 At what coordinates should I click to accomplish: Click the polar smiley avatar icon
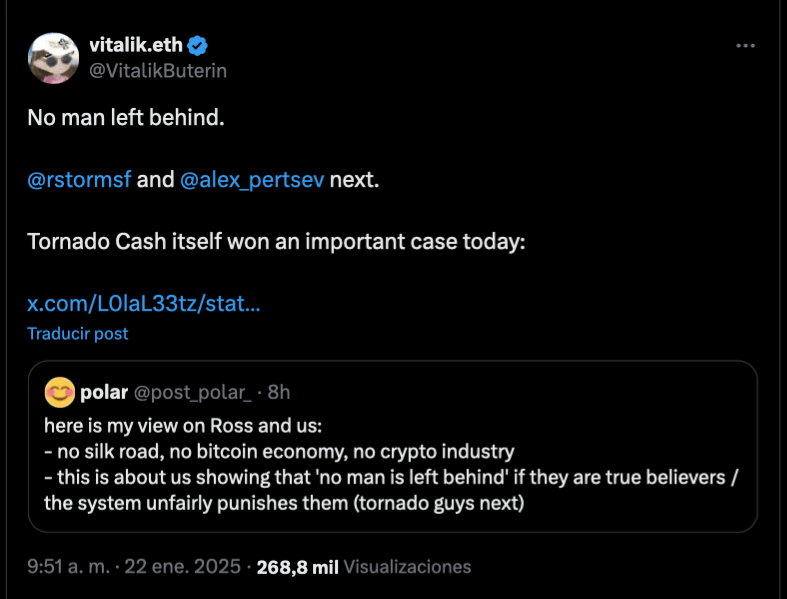coord(60,394)
